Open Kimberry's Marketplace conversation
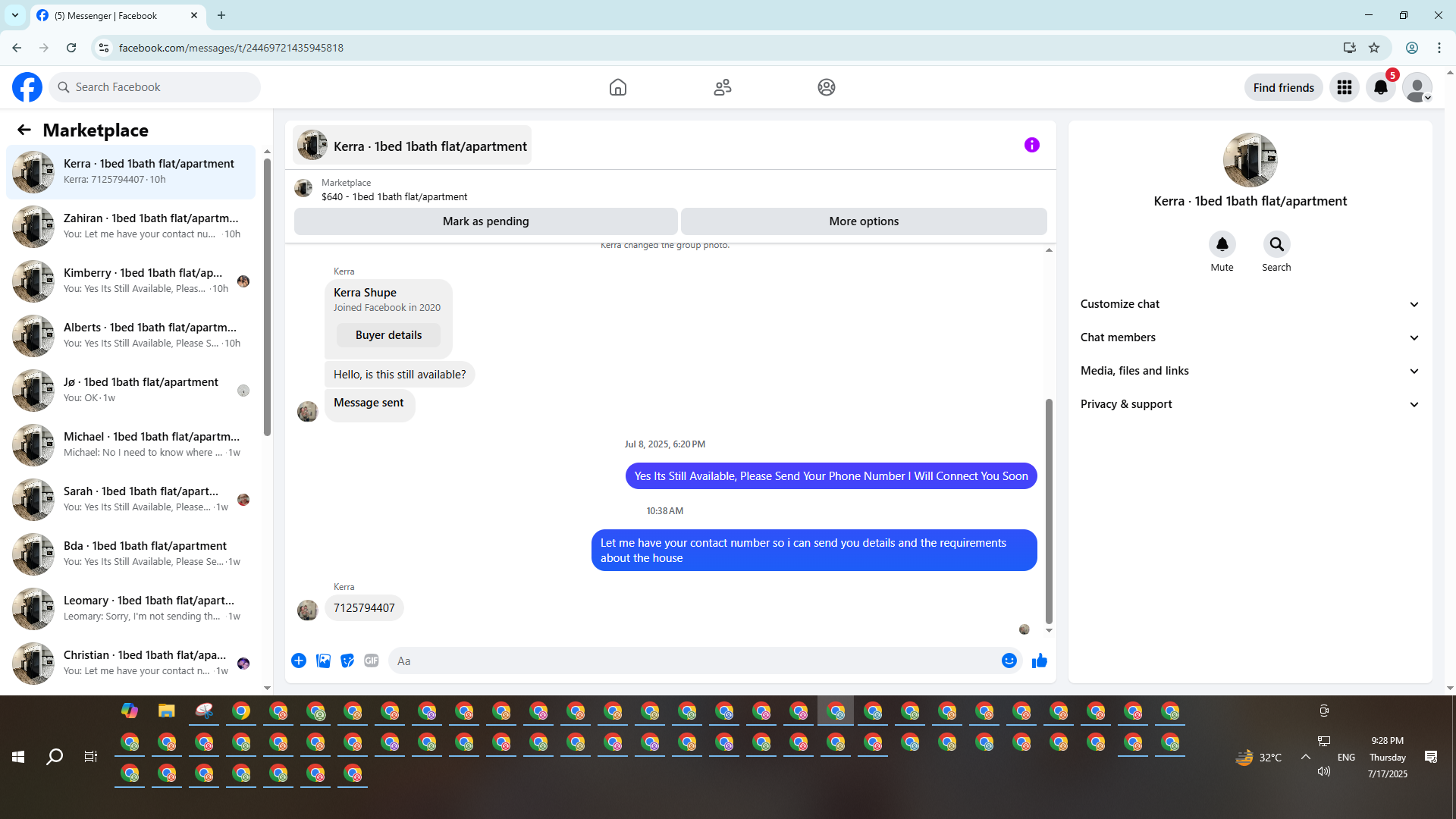1456x819 pixels. click(131, 281)
